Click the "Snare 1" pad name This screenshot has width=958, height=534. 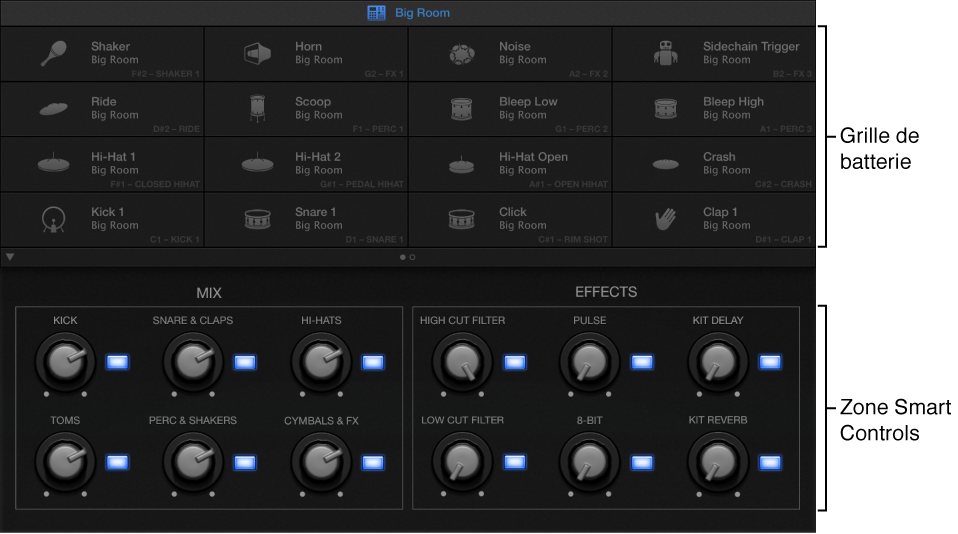315,212
